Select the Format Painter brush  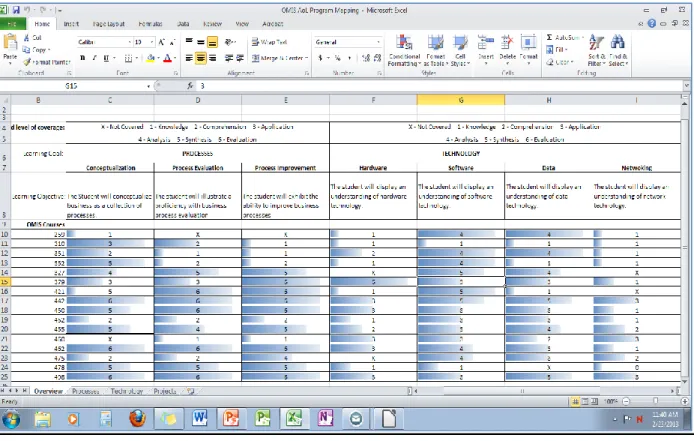tap(27, 62)
